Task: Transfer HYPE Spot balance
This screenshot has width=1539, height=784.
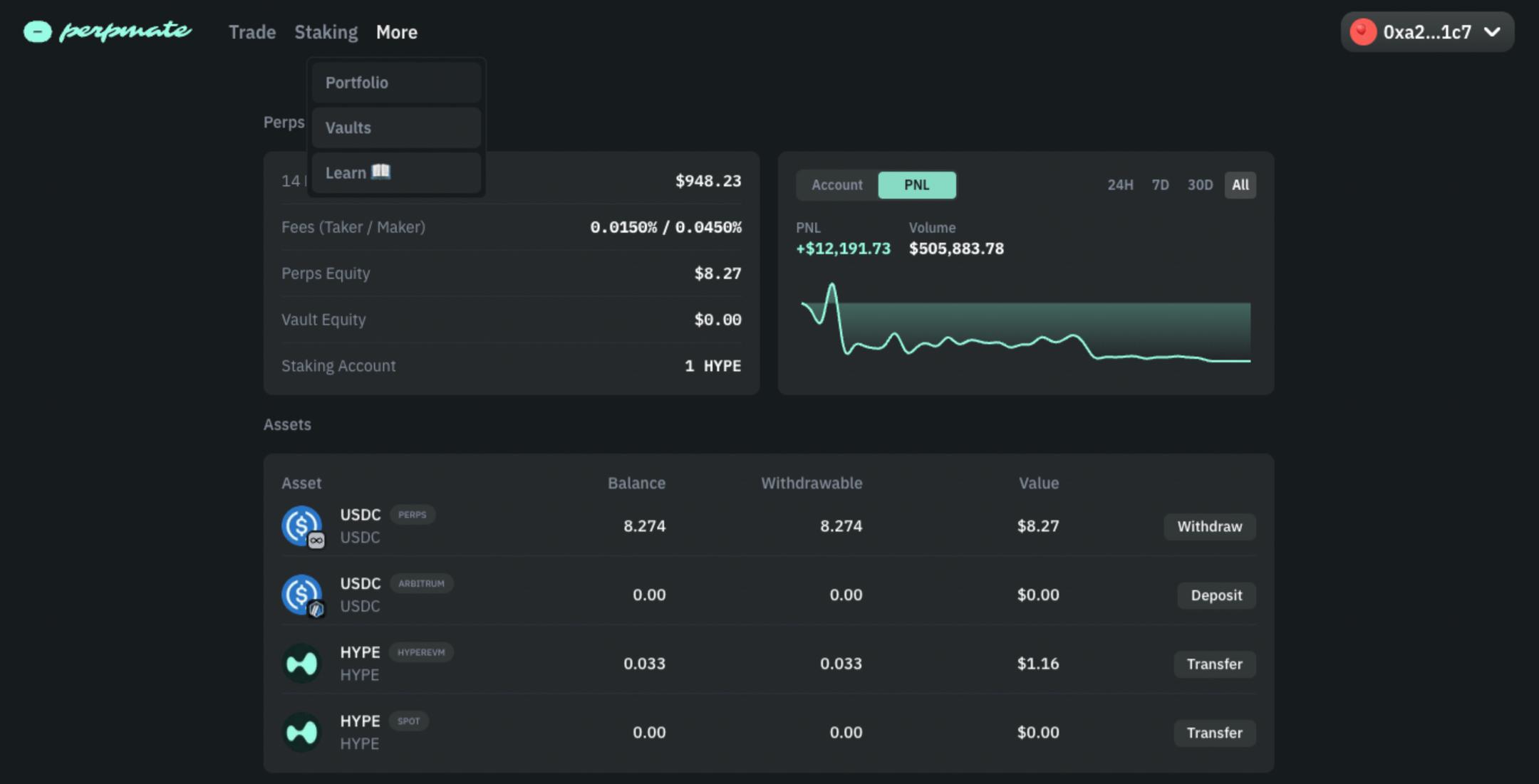Action: pyautogui.click(x=1215, y=733)
